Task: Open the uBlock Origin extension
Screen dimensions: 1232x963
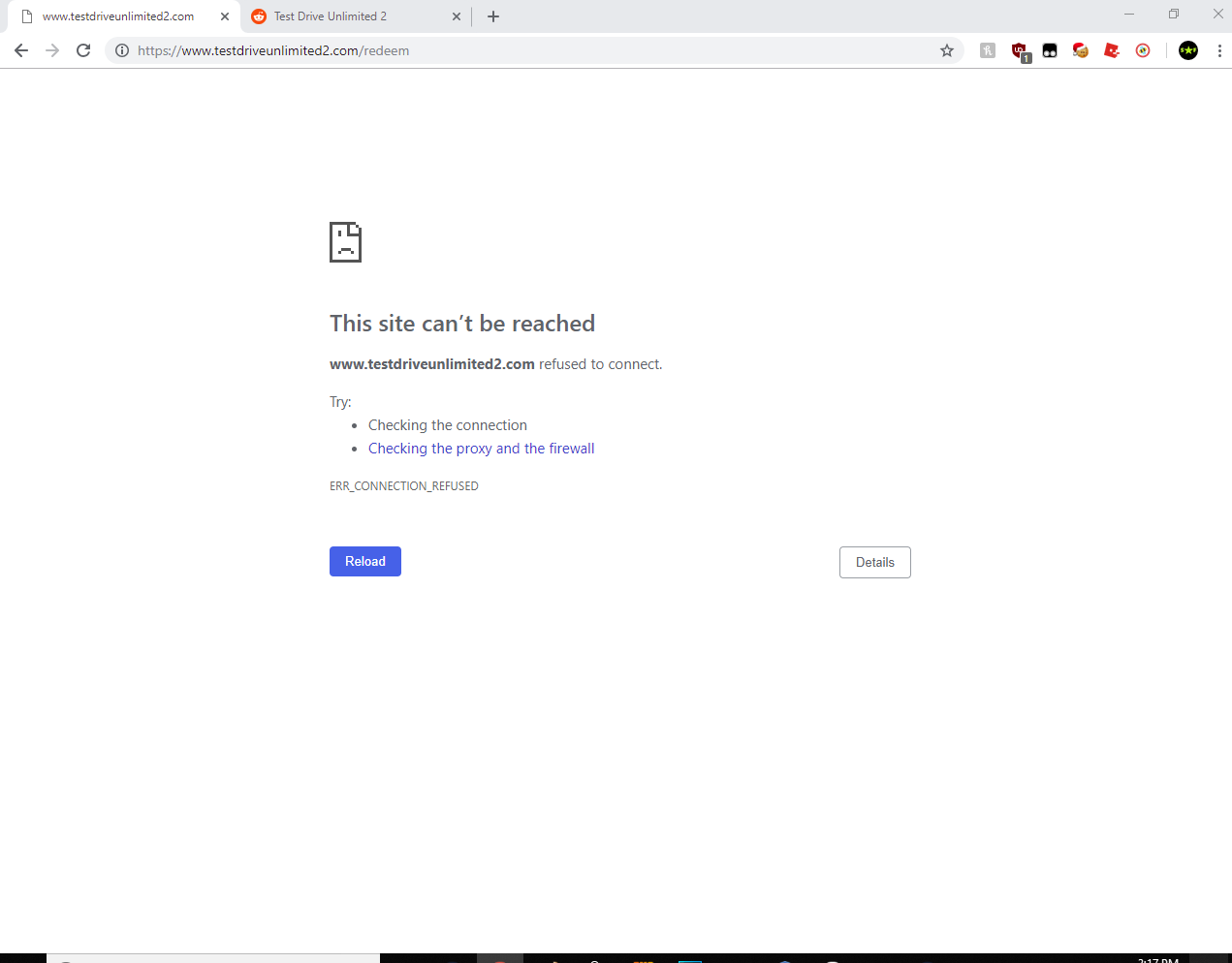Action: (x=1020, y=51)
